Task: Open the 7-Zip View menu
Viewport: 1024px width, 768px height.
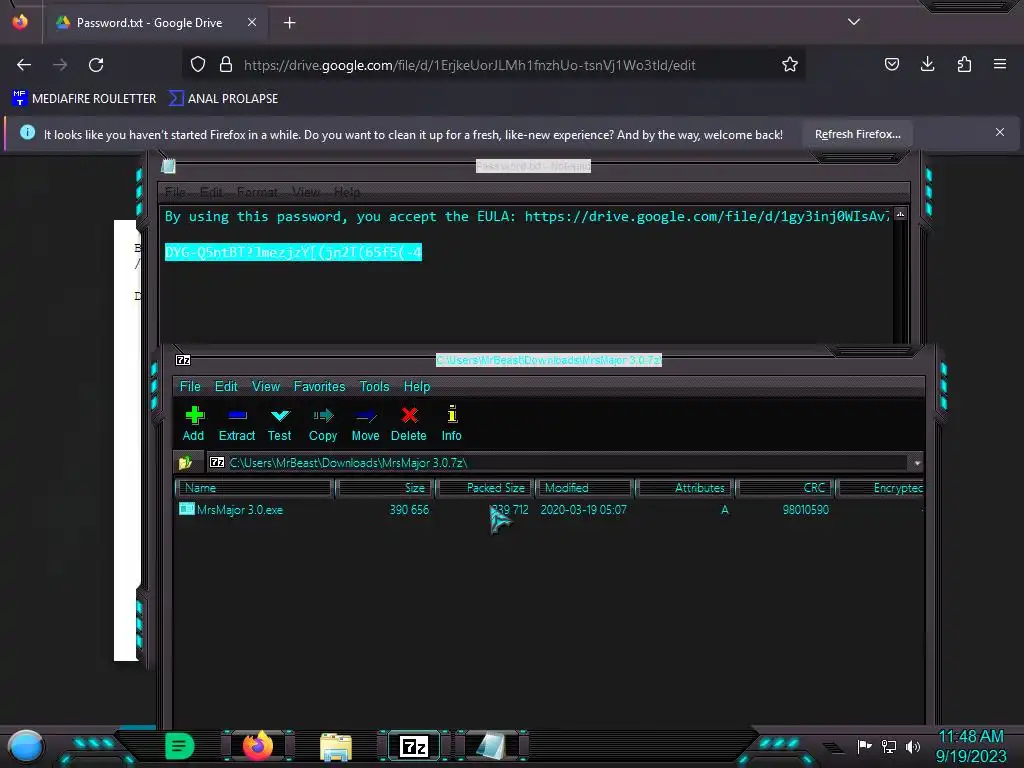Action: (x=266, y=387)
